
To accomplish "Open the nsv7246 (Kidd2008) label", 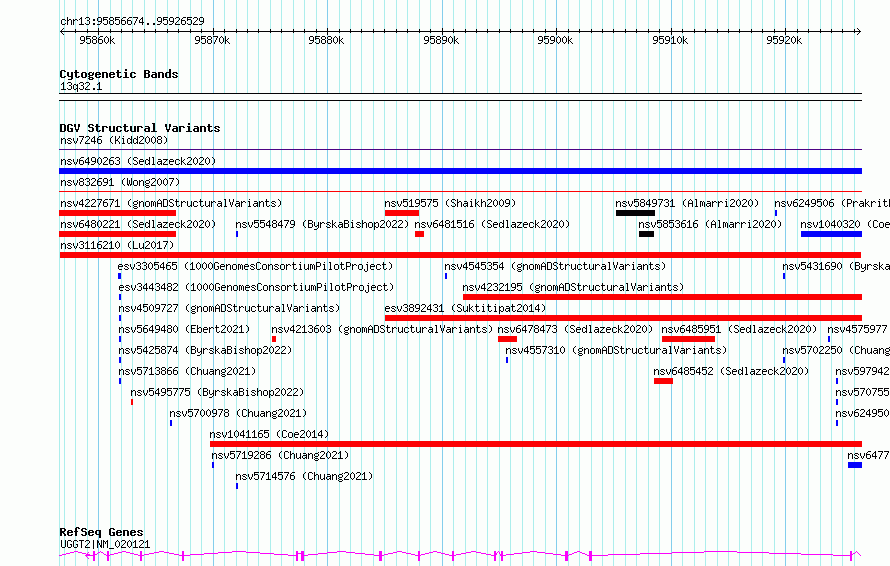I will [x=114, y=140].
